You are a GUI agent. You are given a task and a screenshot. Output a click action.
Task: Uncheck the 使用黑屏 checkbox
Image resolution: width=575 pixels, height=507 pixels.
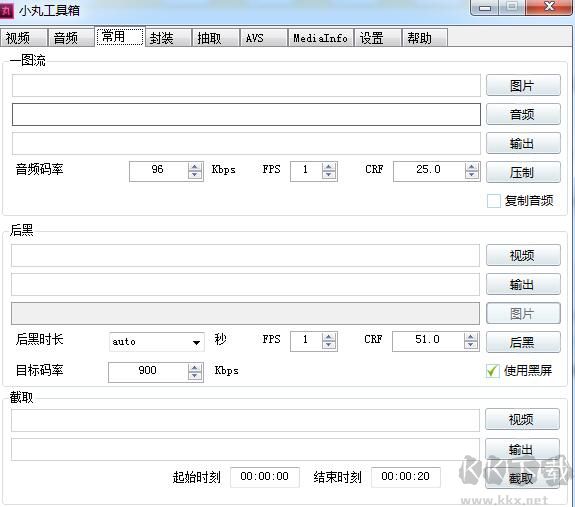point(492,371)
